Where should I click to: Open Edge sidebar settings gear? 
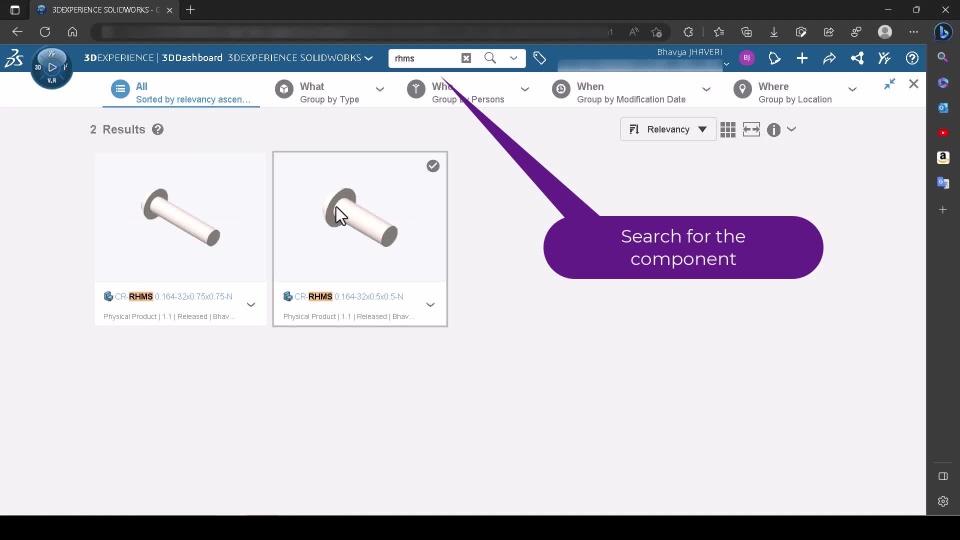click(943, 501)
